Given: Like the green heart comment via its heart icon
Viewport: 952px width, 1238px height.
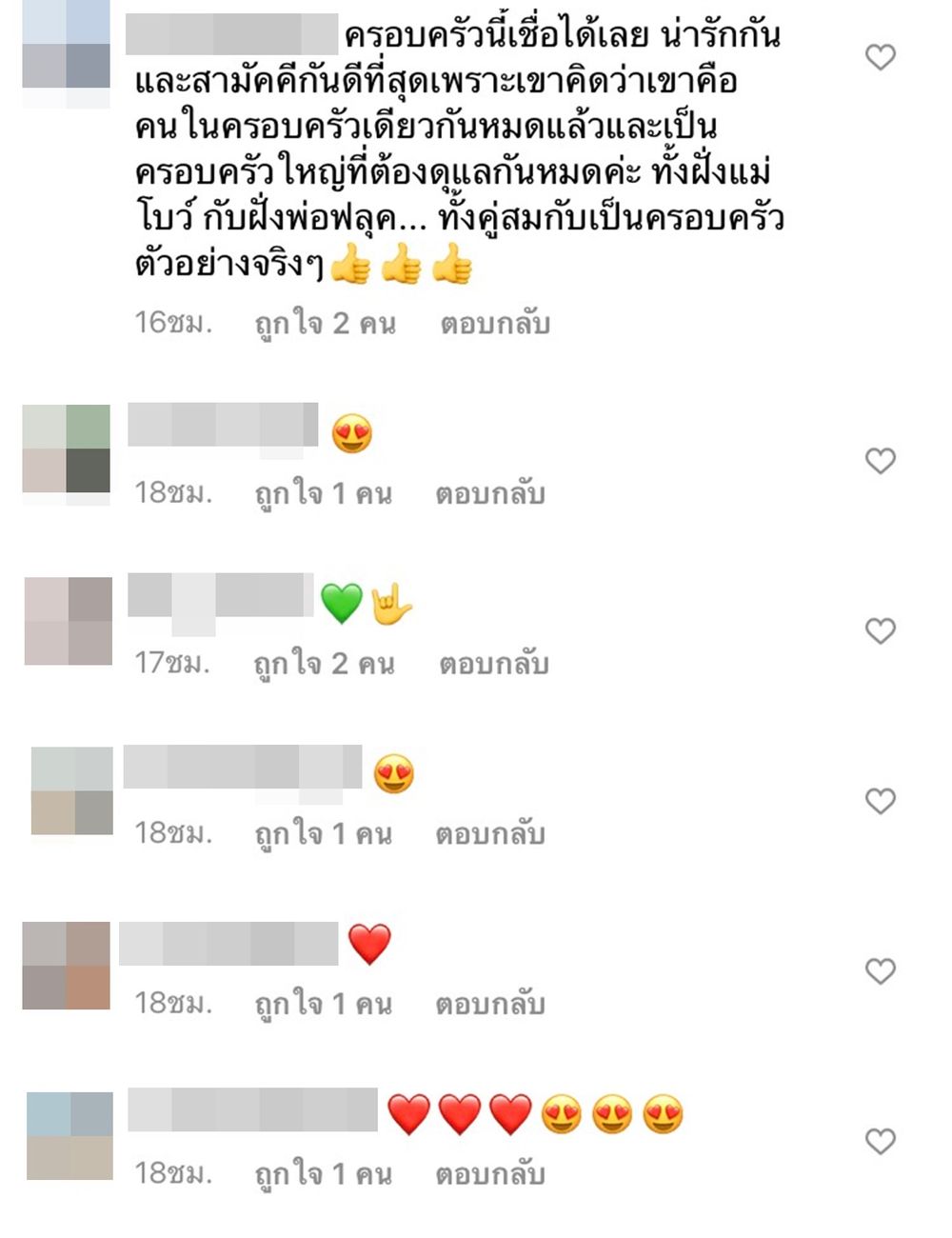Looking at the screenshot, I should (x=881, y=630).
